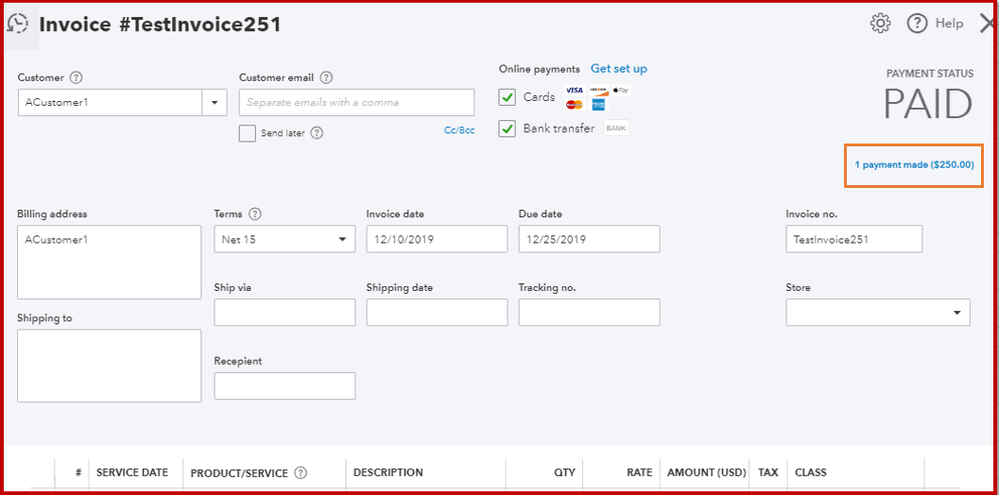This screenshot has width=999, height=495.
Task: Click the Recepient field
Action: click(285, 386)
